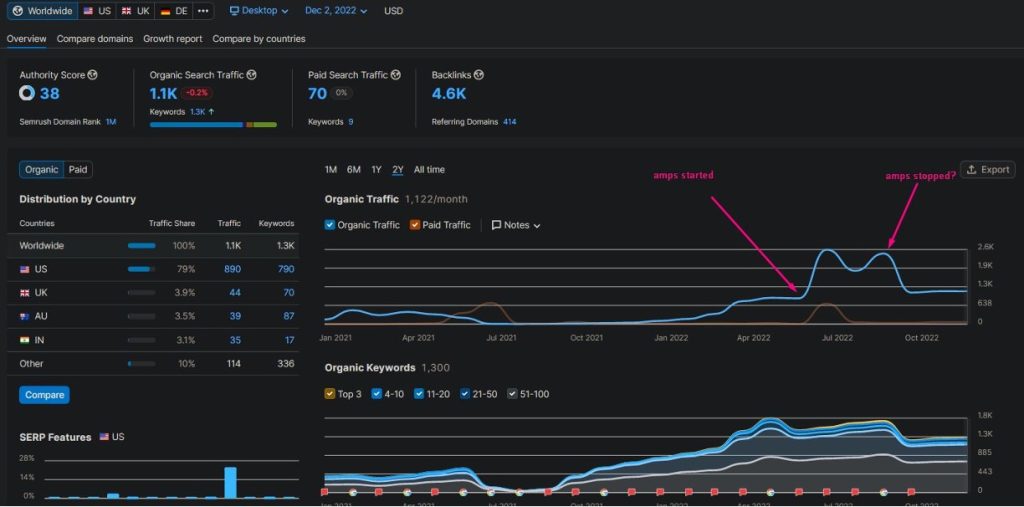Open the organic Keywords 1.3K link

click(197, 112)
